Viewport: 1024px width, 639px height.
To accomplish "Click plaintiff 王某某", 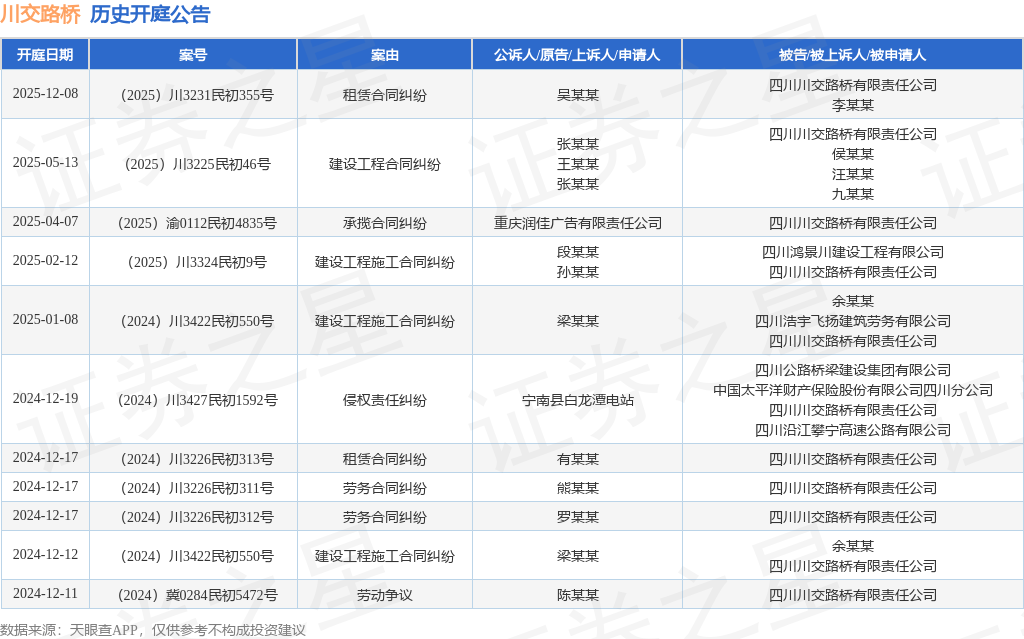I will point(577,164).
